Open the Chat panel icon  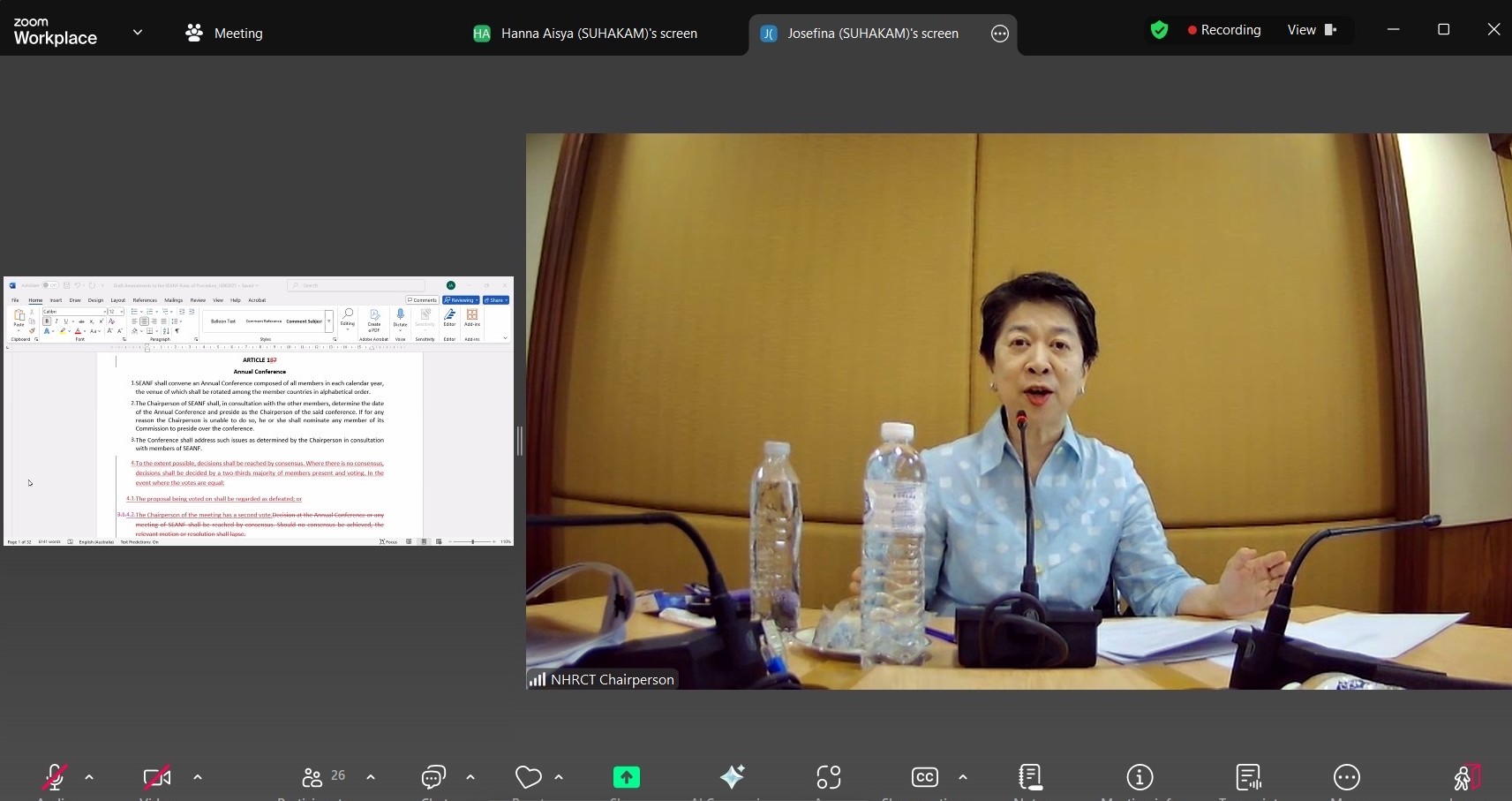[x=433, y=777]
